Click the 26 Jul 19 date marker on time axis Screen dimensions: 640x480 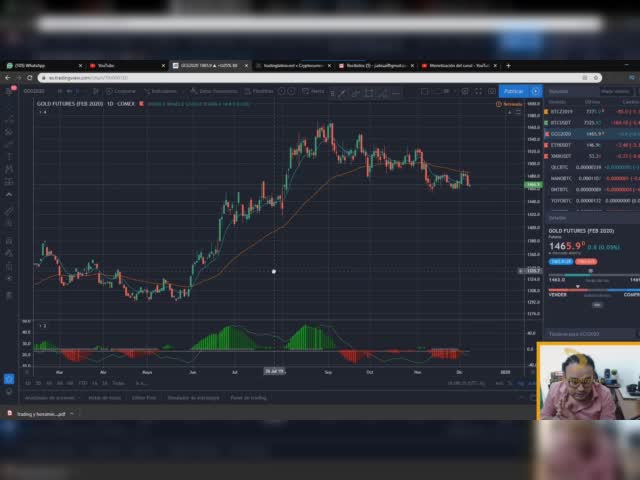pos(274,371)
